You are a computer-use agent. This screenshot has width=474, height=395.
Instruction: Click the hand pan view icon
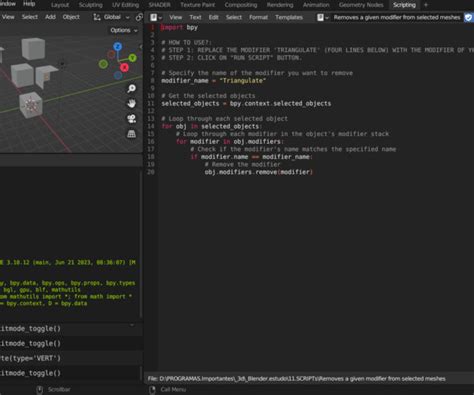132,103
